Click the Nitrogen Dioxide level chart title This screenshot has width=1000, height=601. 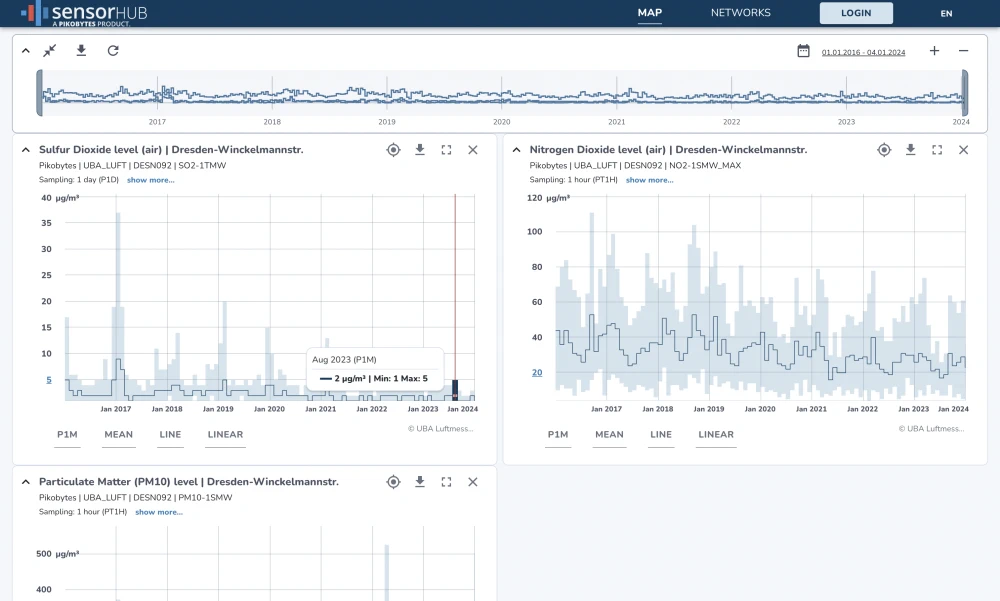click(668, 150)
